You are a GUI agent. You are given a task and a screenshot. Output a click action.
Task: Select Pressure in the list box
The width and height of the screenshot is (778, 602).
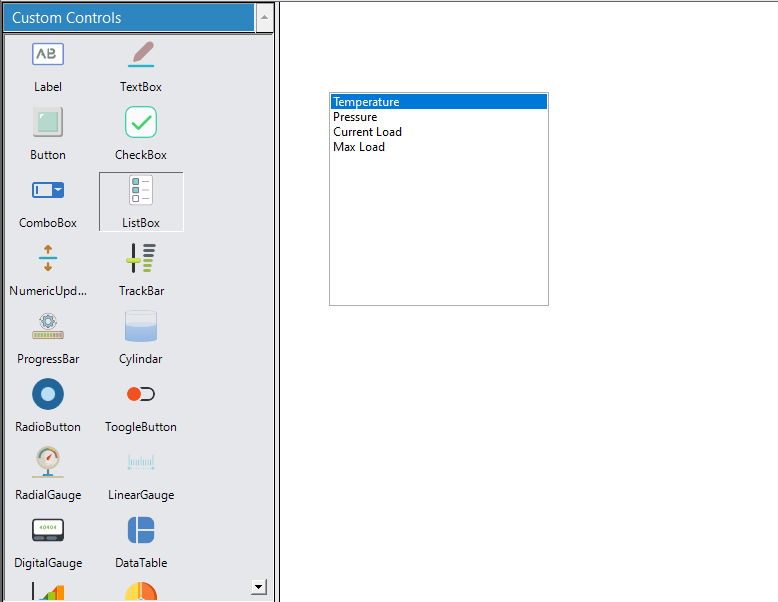pyautogui.click(x=439, y=117)
